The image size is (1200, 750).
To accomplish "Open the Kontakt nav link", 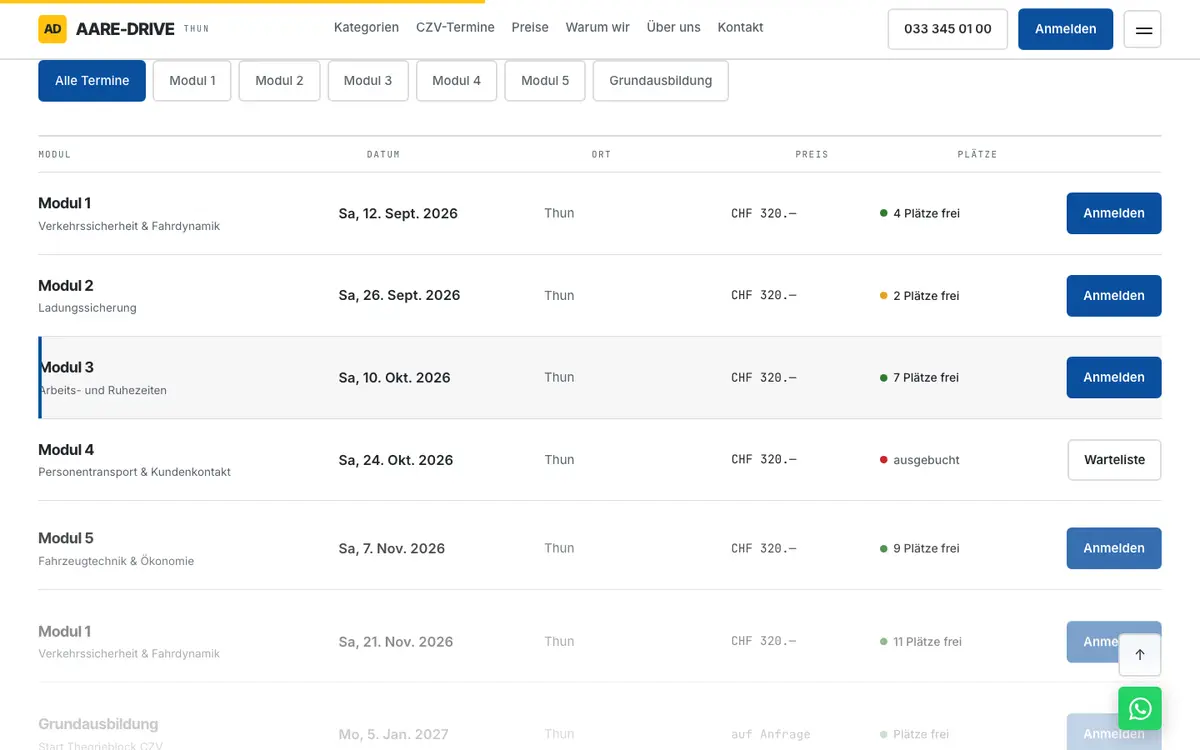I will pyautogui.click(x=740, y=28).
